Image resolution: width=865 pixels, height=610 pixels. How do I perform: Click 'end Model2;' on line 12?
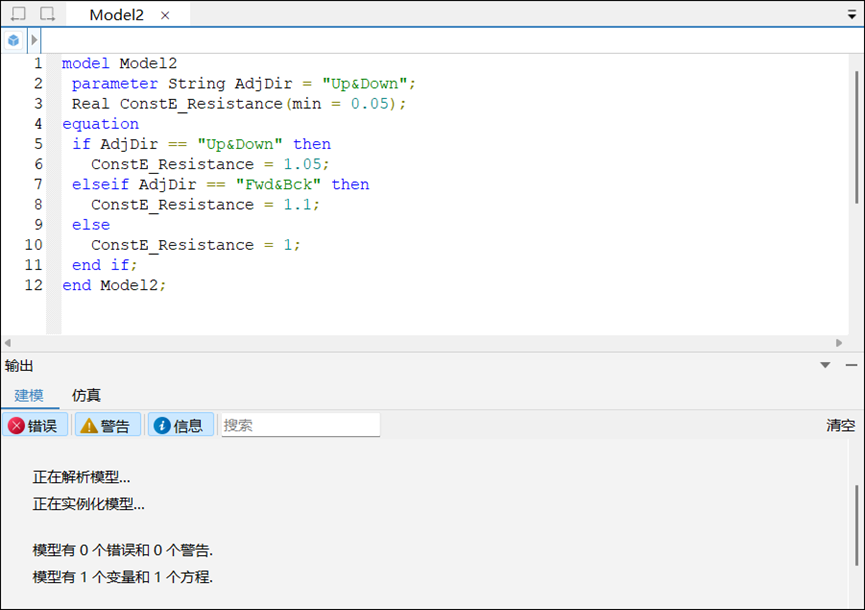(114, 285)
